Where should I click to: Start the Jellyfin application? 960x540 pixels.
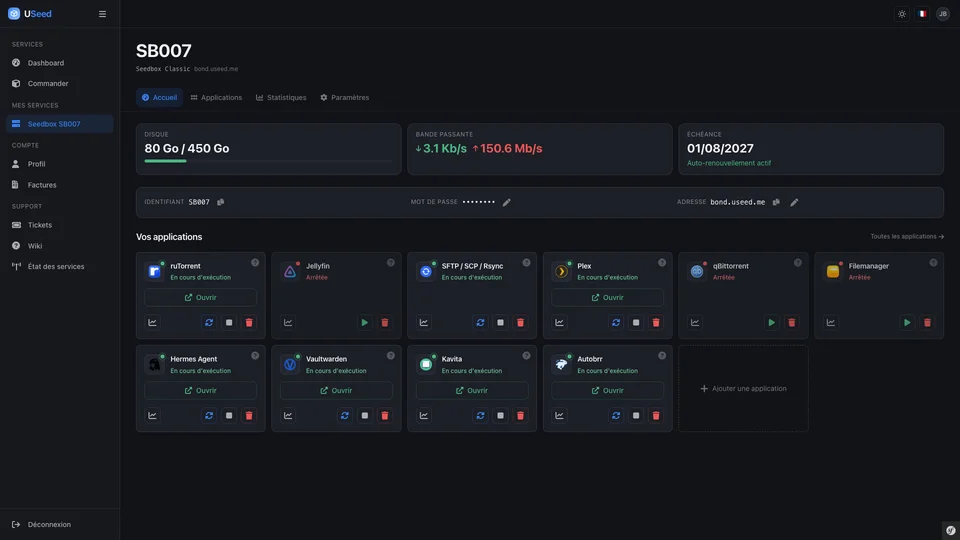365,323
